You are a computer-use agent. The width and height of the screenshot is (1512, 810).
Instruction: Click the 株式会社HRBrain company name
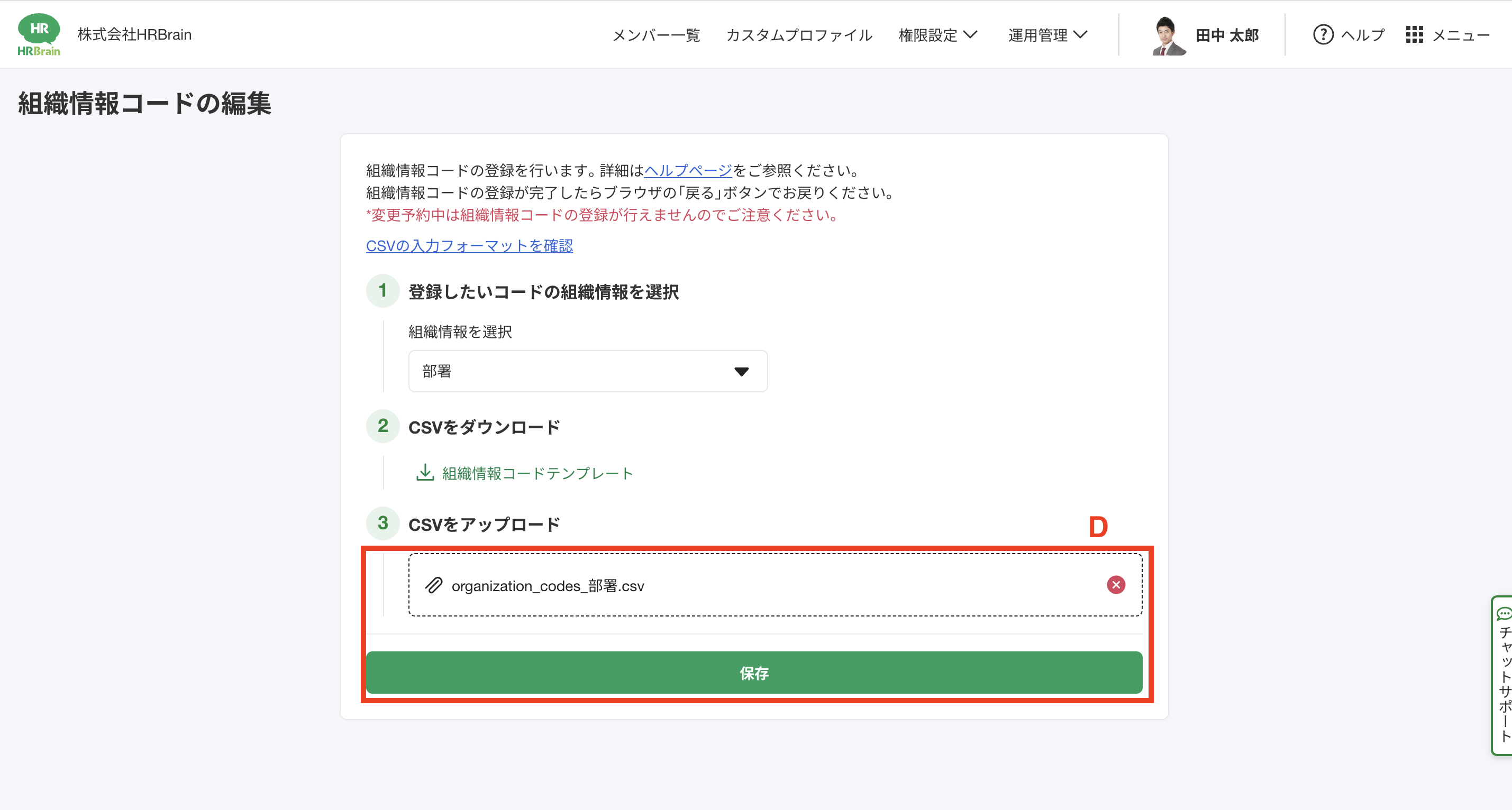134,34
